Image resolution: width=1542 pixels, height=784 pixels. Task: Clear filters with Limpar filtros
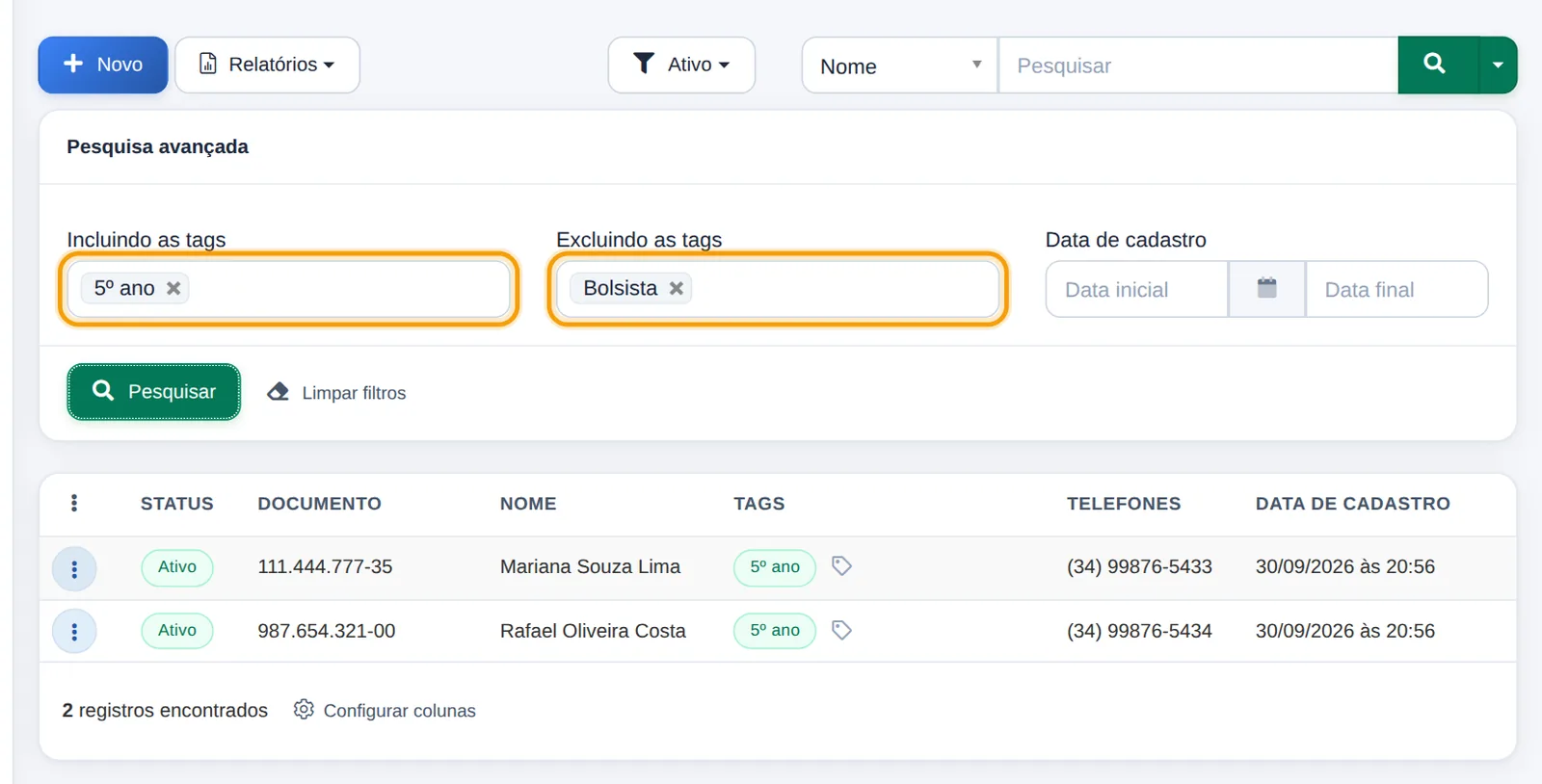tap(336, 392)
